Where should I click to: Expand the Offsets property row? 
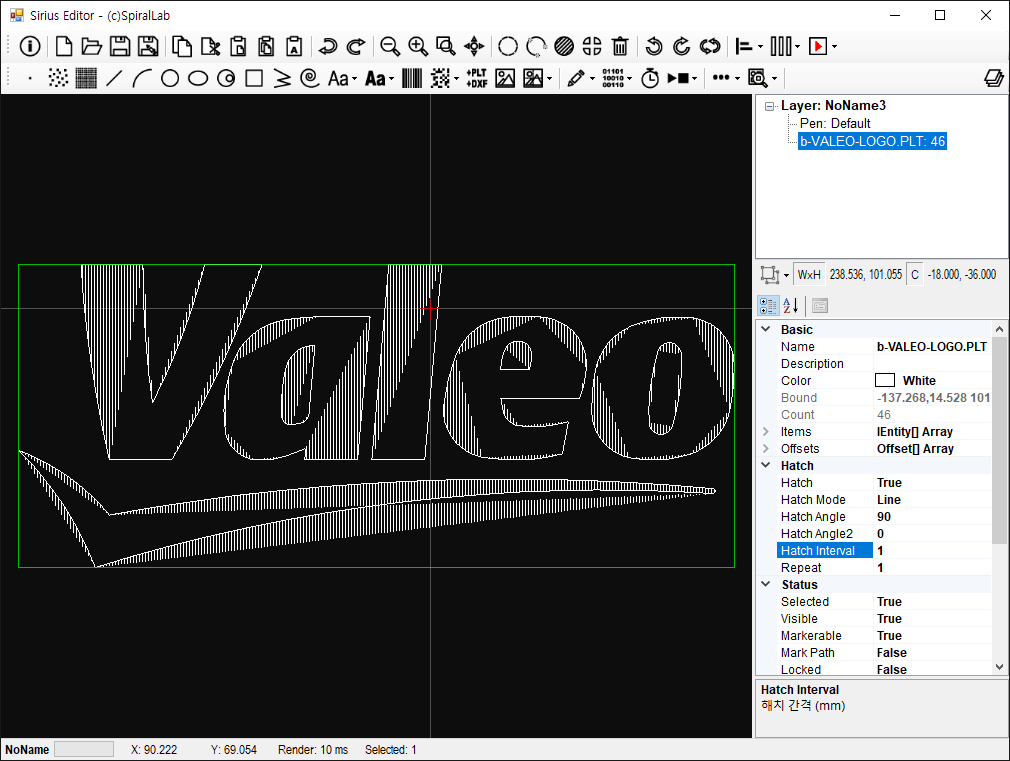766,448
